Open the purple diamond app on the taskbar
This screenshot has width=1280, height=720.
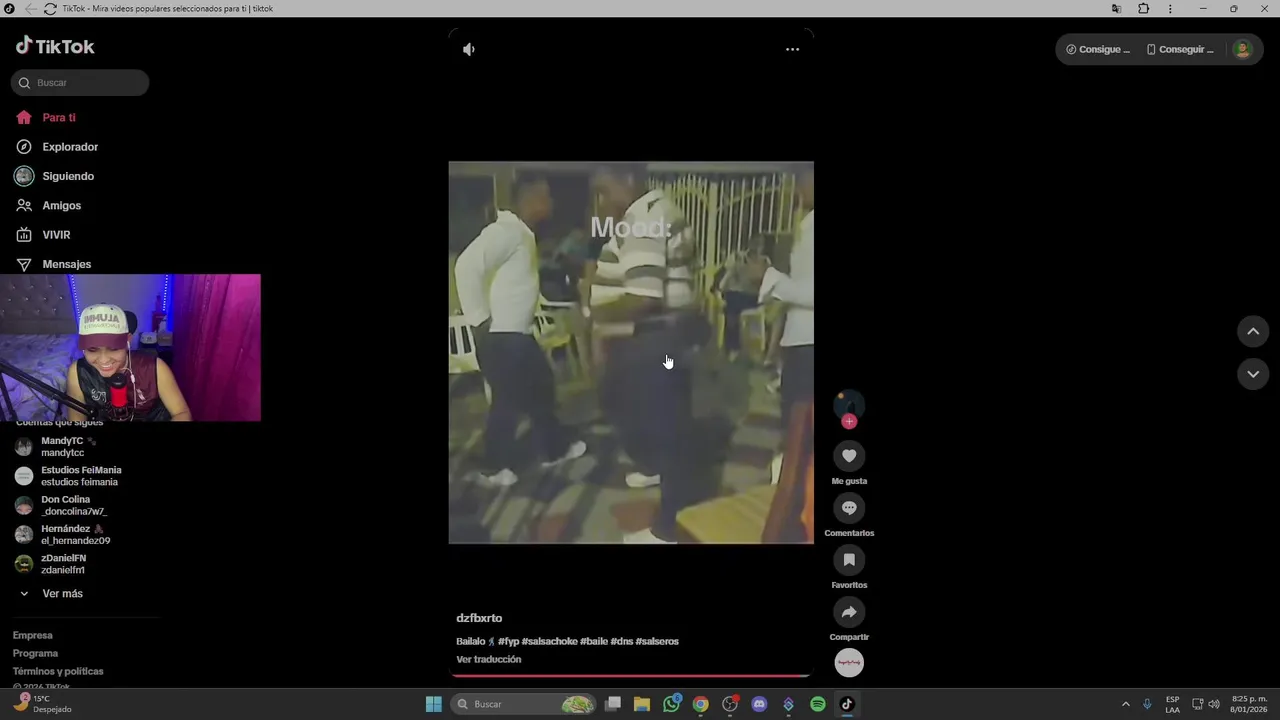coord(788,704)
